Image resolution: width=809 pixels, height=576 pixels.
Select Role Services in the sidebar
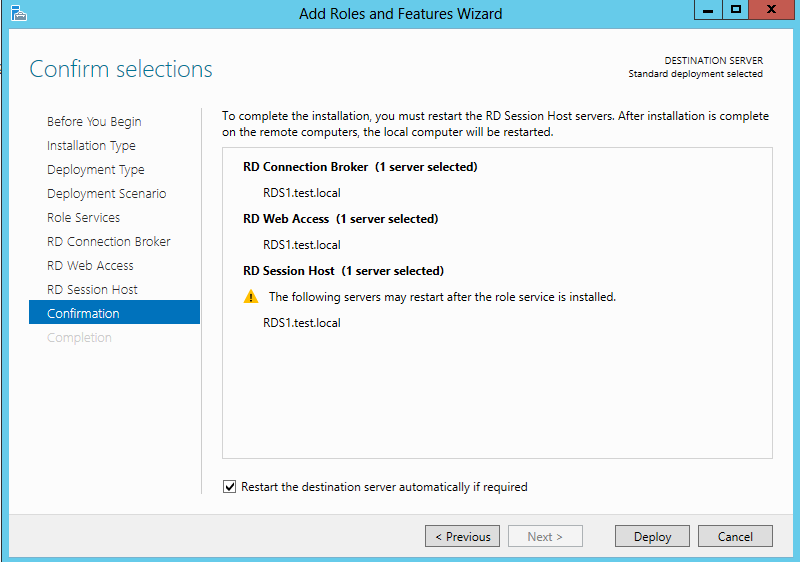coord(84,218)
